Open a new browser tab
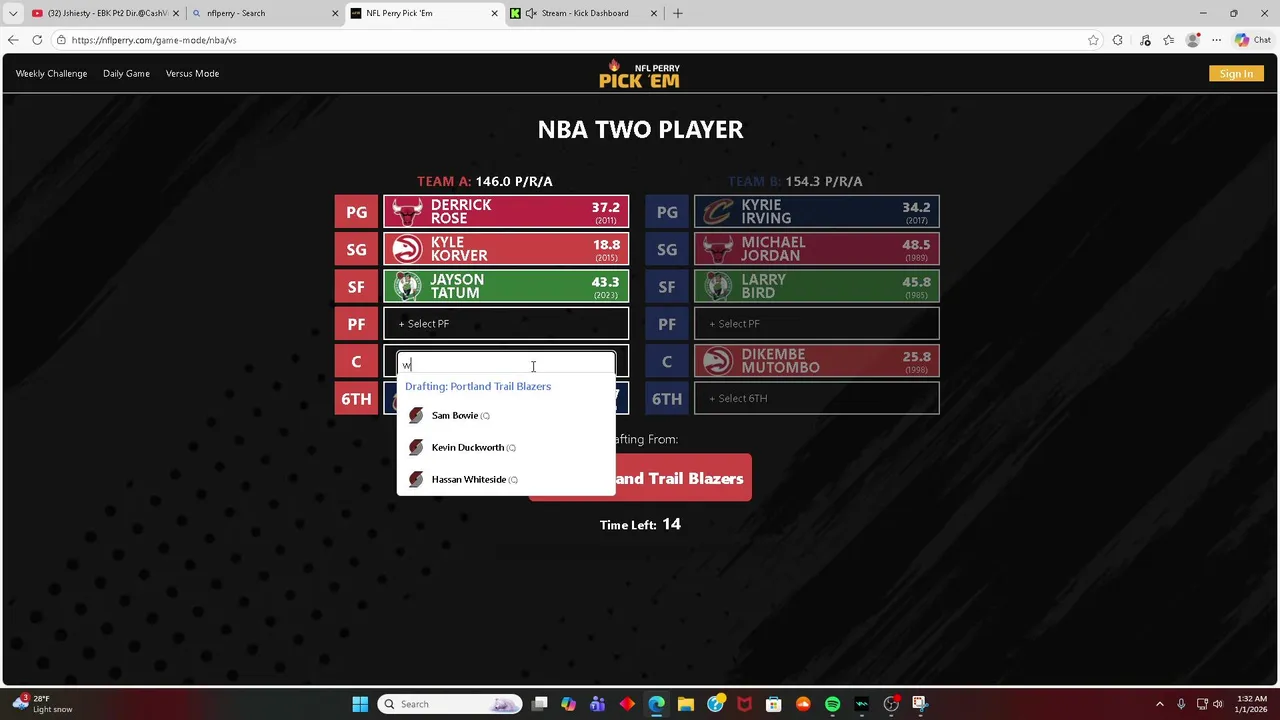 tap(678, 13)
